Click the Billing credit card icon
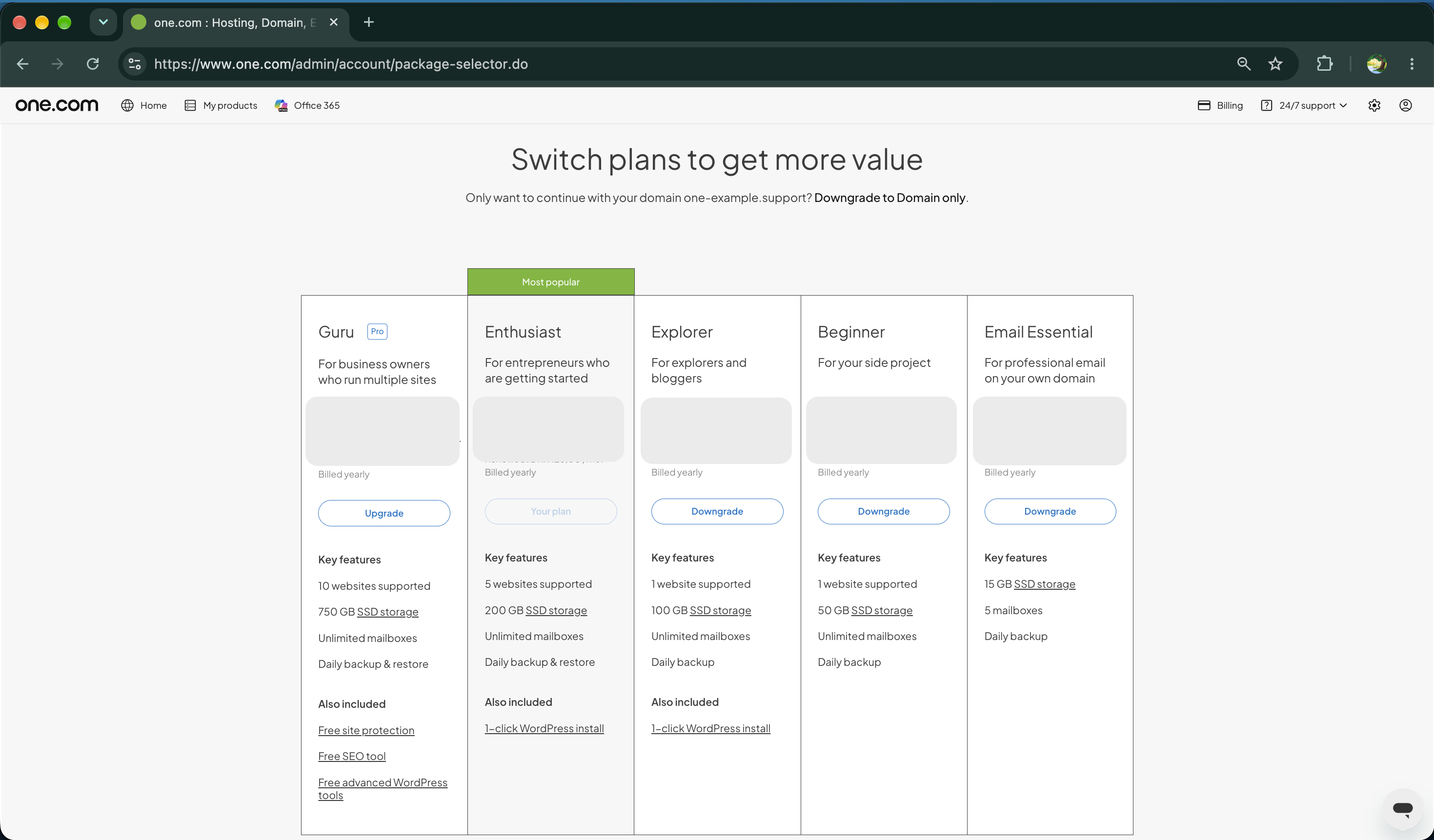The image size is (1434, 840). (1204, 105)
